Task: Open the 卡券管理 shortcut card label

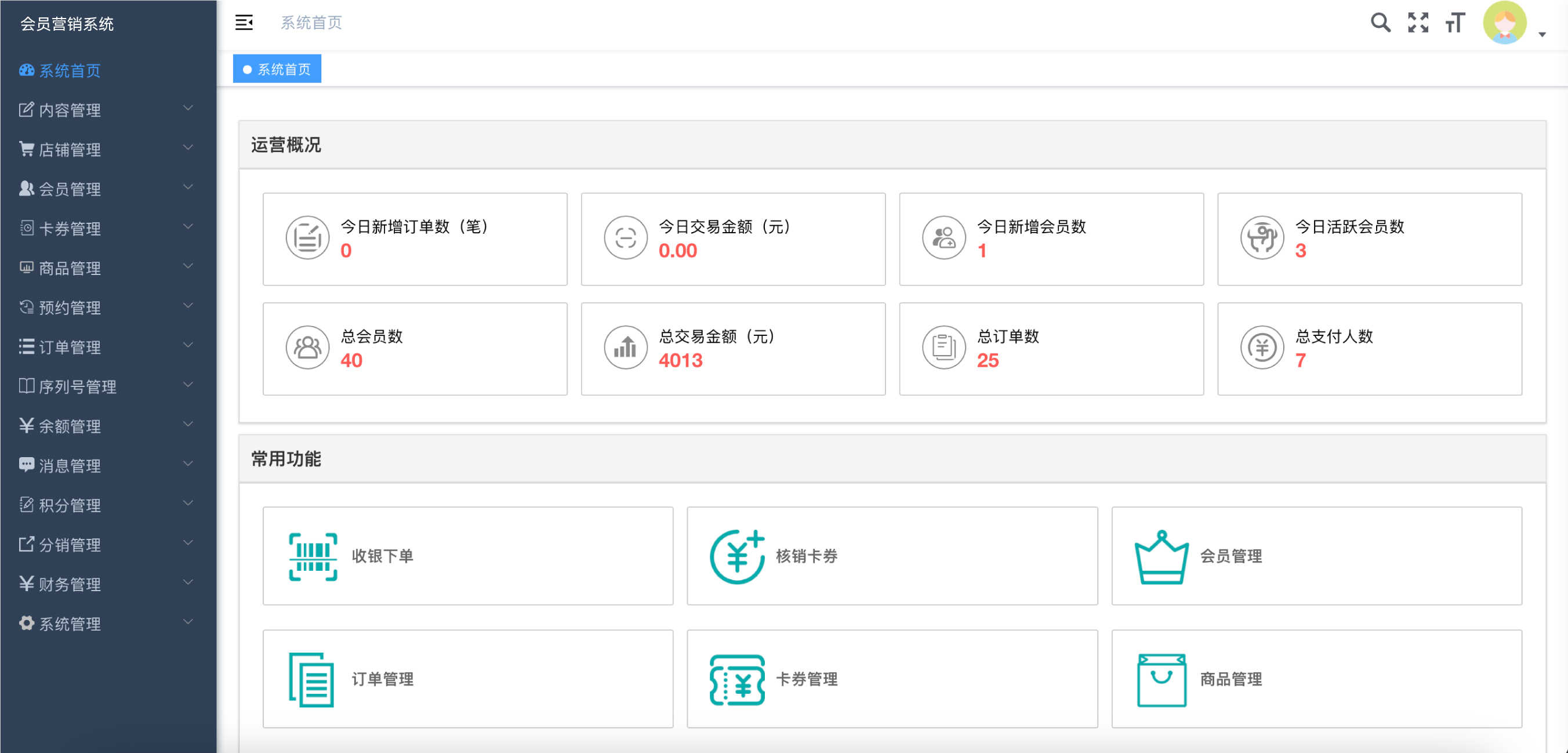Action: [x=807, y=679]
